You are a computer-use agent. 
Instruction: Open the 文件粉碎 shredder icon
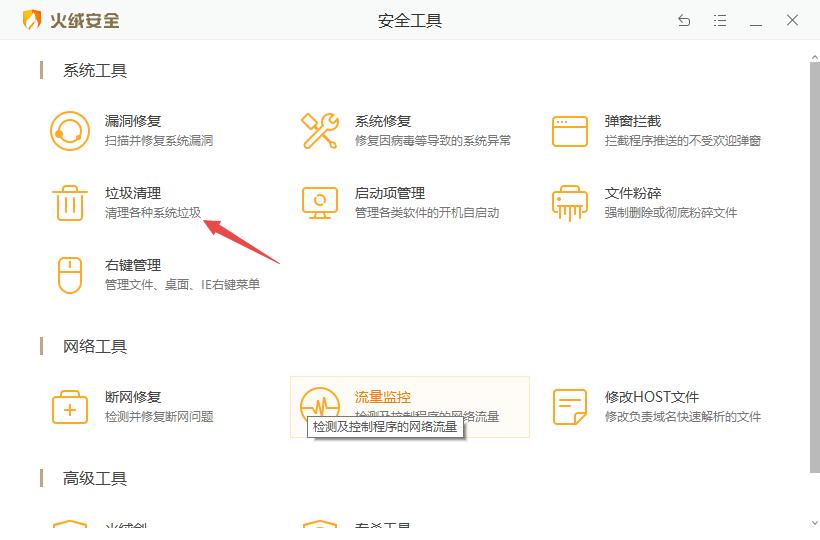point(570,203)
